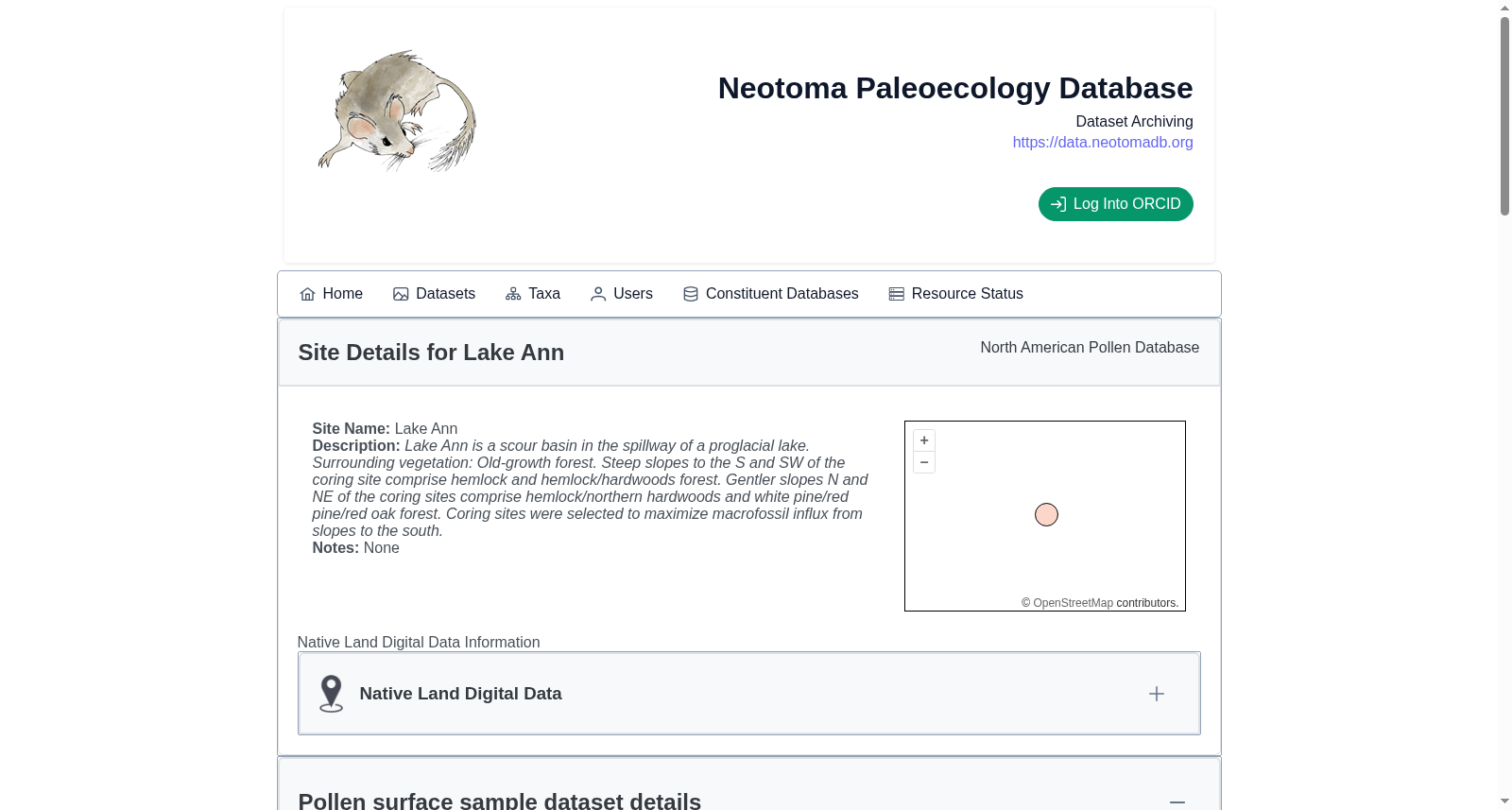Click the sign-in arrow icon on ORCID button
The image size is (1512, 810).
(x=1058, y=204)
